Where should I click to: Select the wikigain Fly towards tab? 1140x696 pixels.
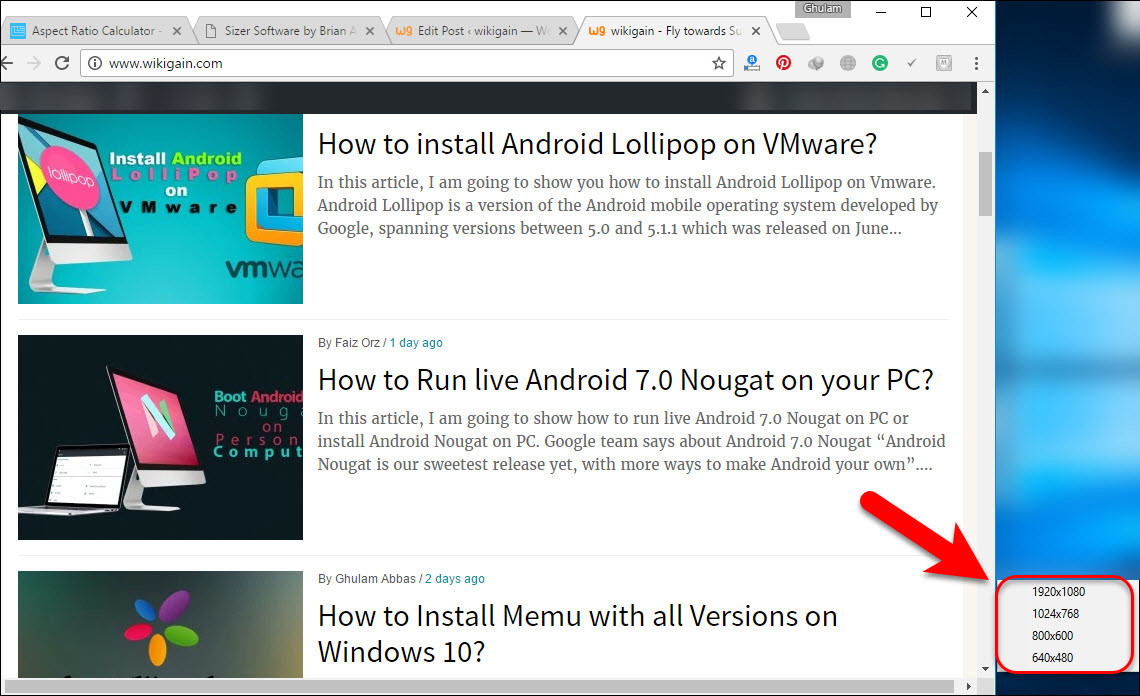coord(673,31)
